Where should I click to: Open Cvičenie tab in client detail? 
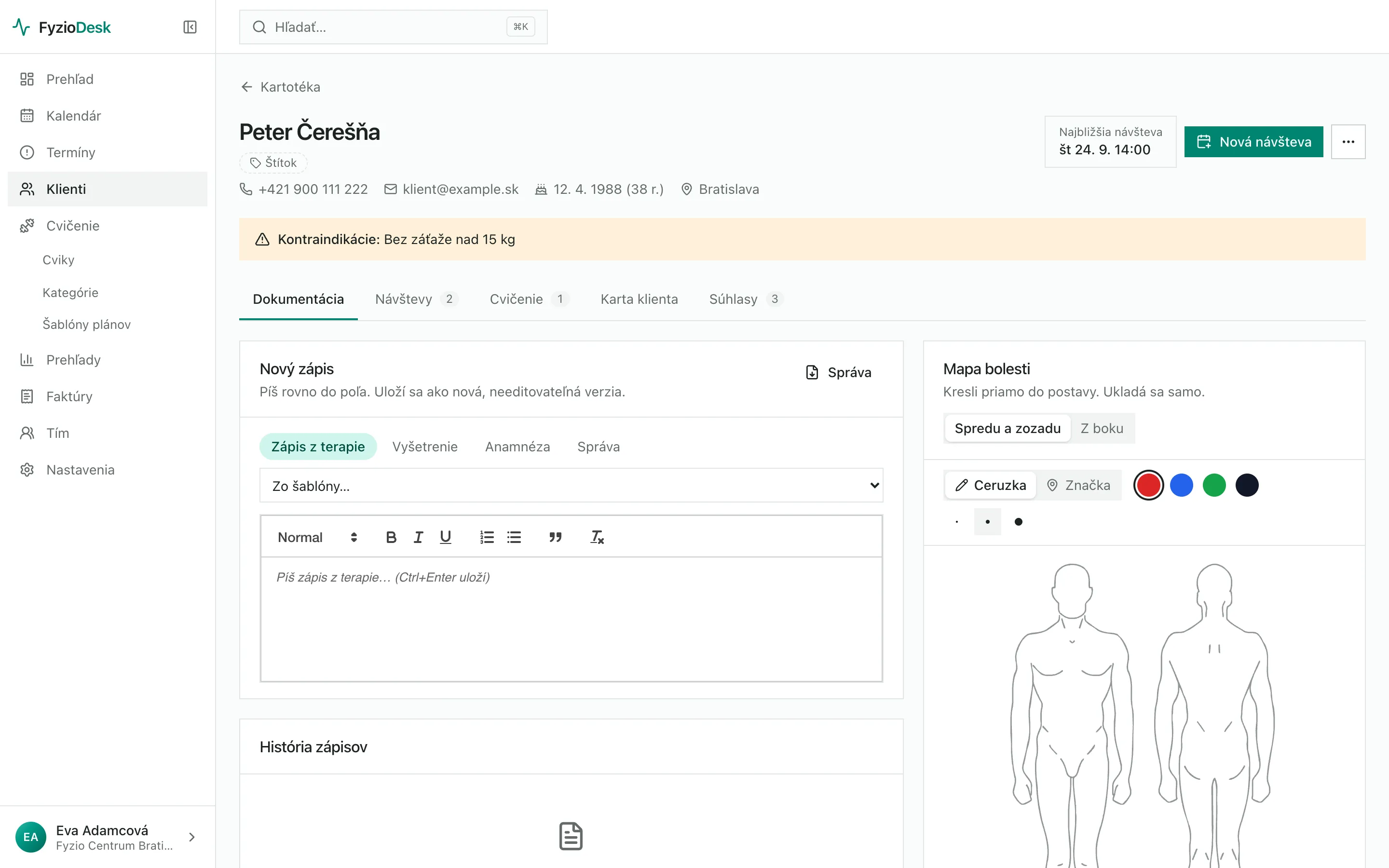(529, 299)
